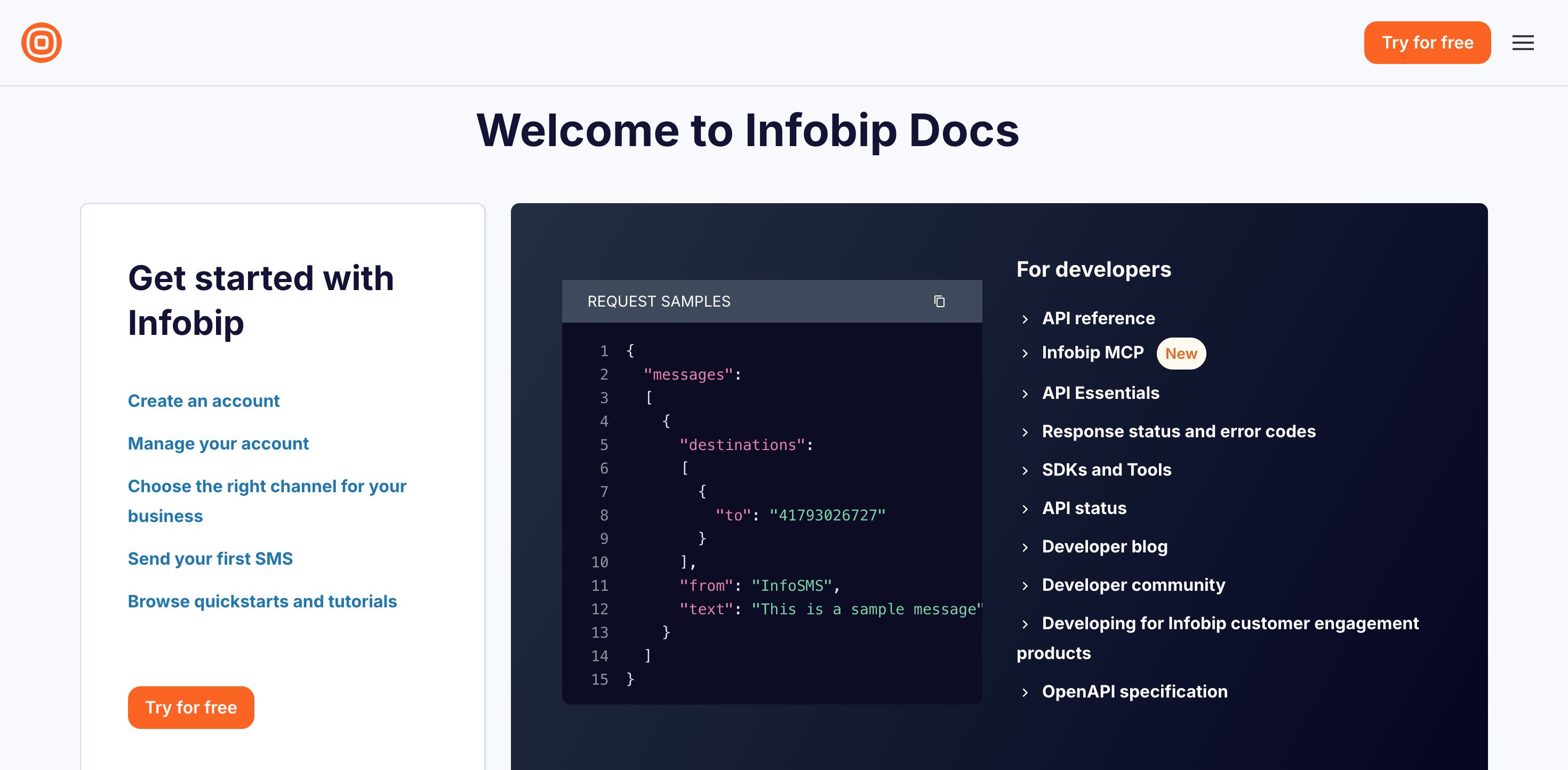Click the chevron before Response status
Screen dimensions: 1568x770
pyautogui.click(x=1025, y=433)
